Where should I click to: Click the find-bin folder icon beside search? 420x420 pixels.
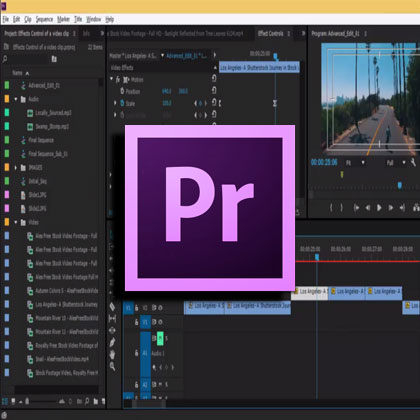tap(54, 59)
